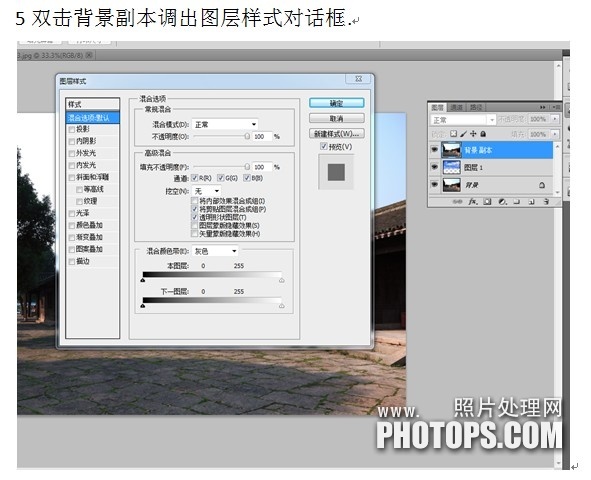Open the 混合模式 blend mode dropdown

click(x=225, y=124)
